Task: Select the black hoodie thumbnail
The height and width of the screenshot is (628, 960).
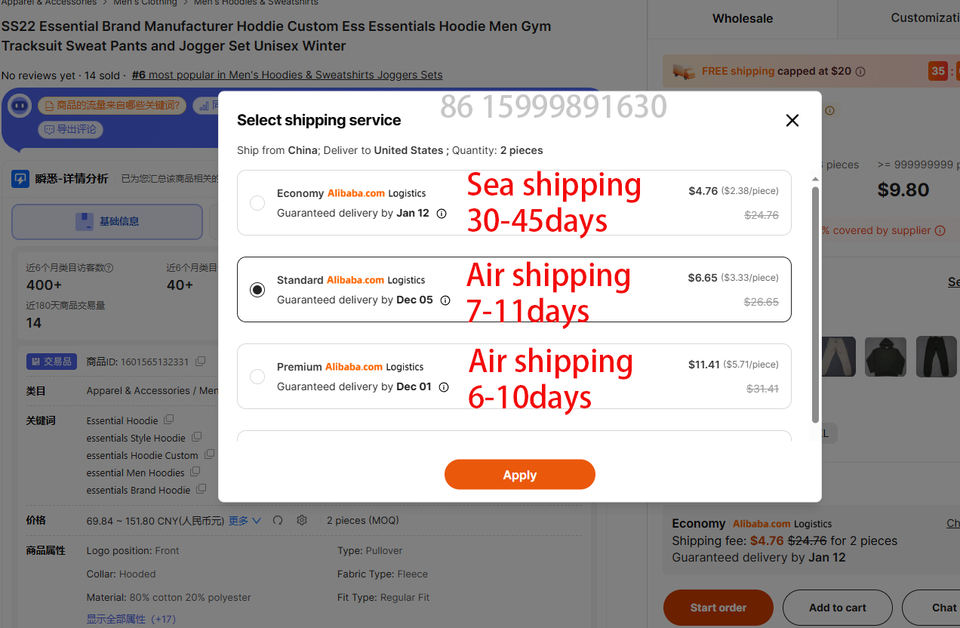Action: point(885,356)
